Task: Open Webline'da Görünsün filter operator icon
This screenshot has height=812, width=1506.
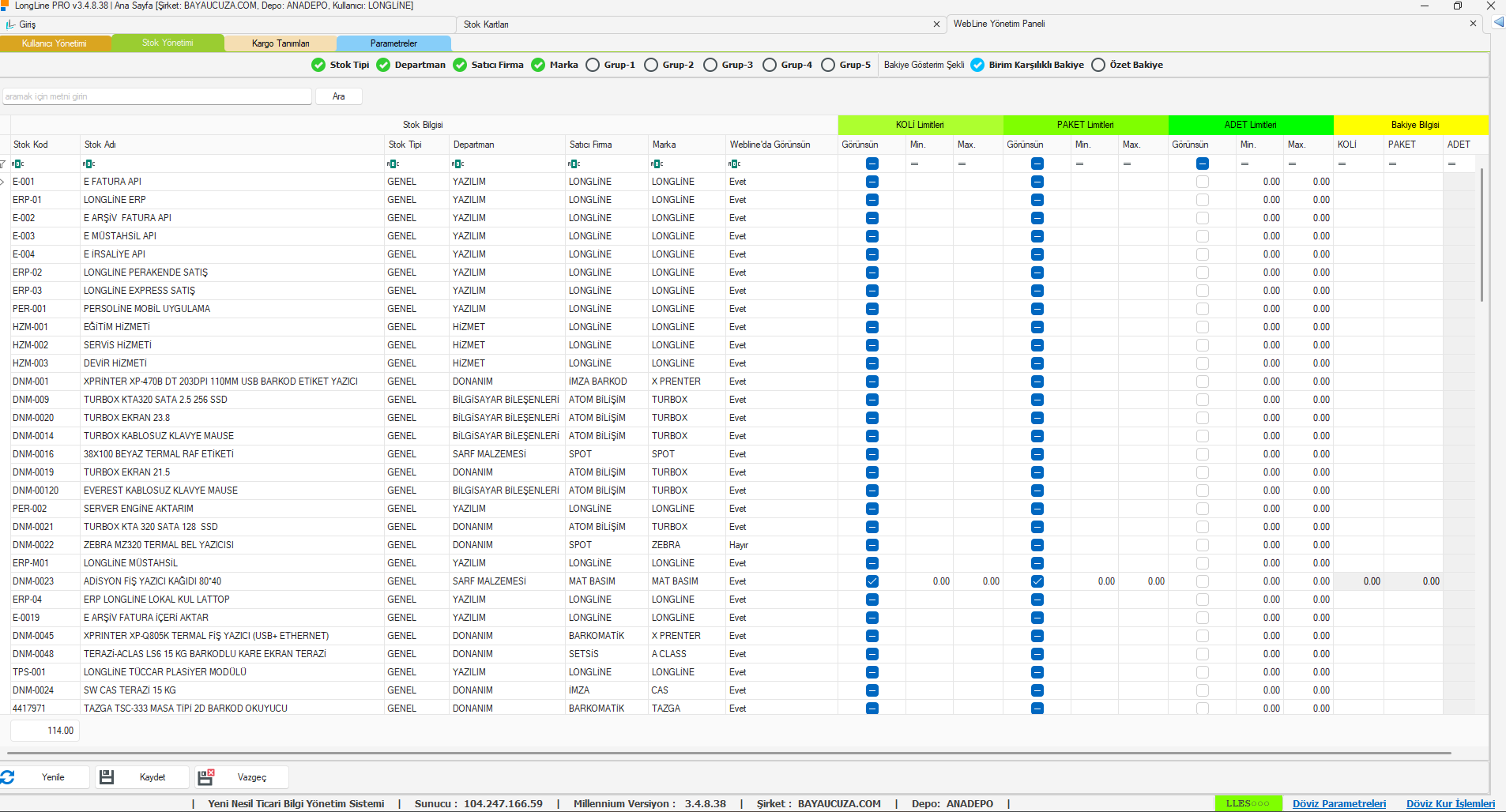Action: pos(734,164)
